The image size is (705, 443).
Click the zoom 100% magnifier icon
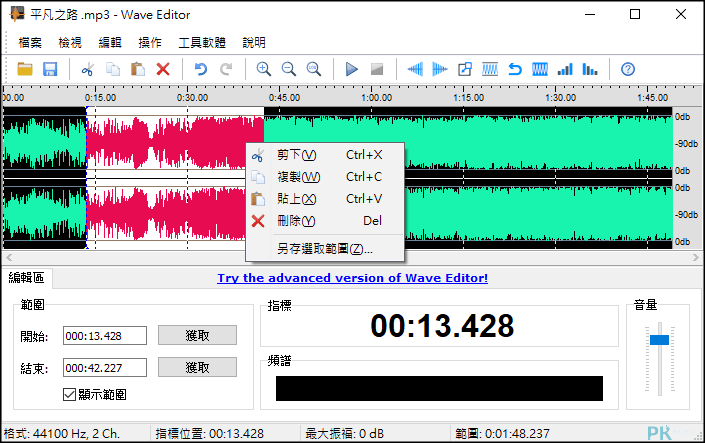[314, 69]
